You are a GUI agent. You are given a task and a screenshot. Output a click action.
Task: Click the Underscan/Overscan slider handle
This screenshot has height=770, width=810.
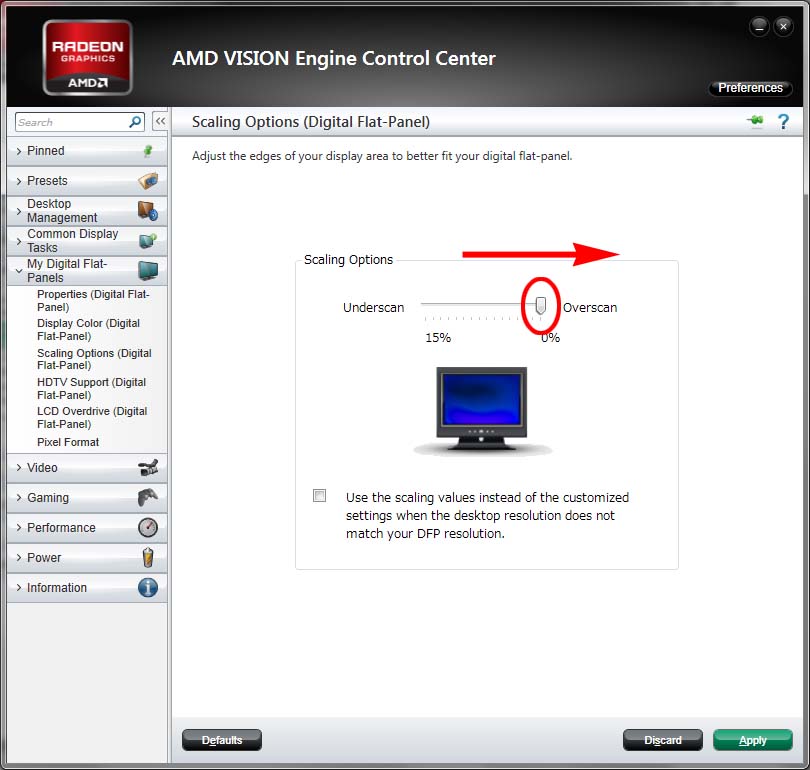tap(541, 306)
